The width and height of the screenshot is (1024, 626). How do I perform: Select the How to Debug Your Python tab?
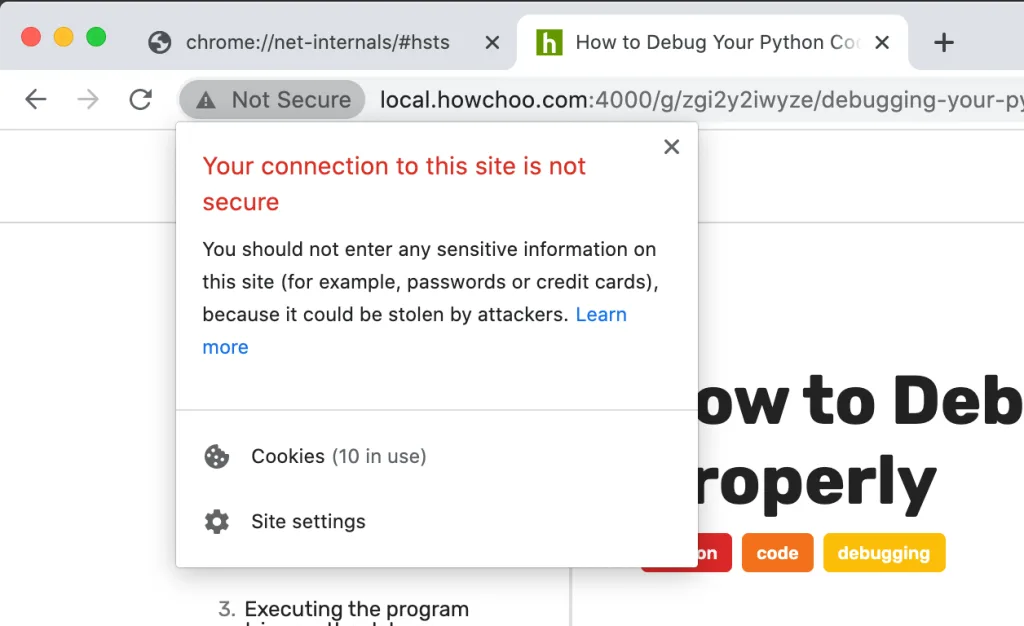pos(716,42)
